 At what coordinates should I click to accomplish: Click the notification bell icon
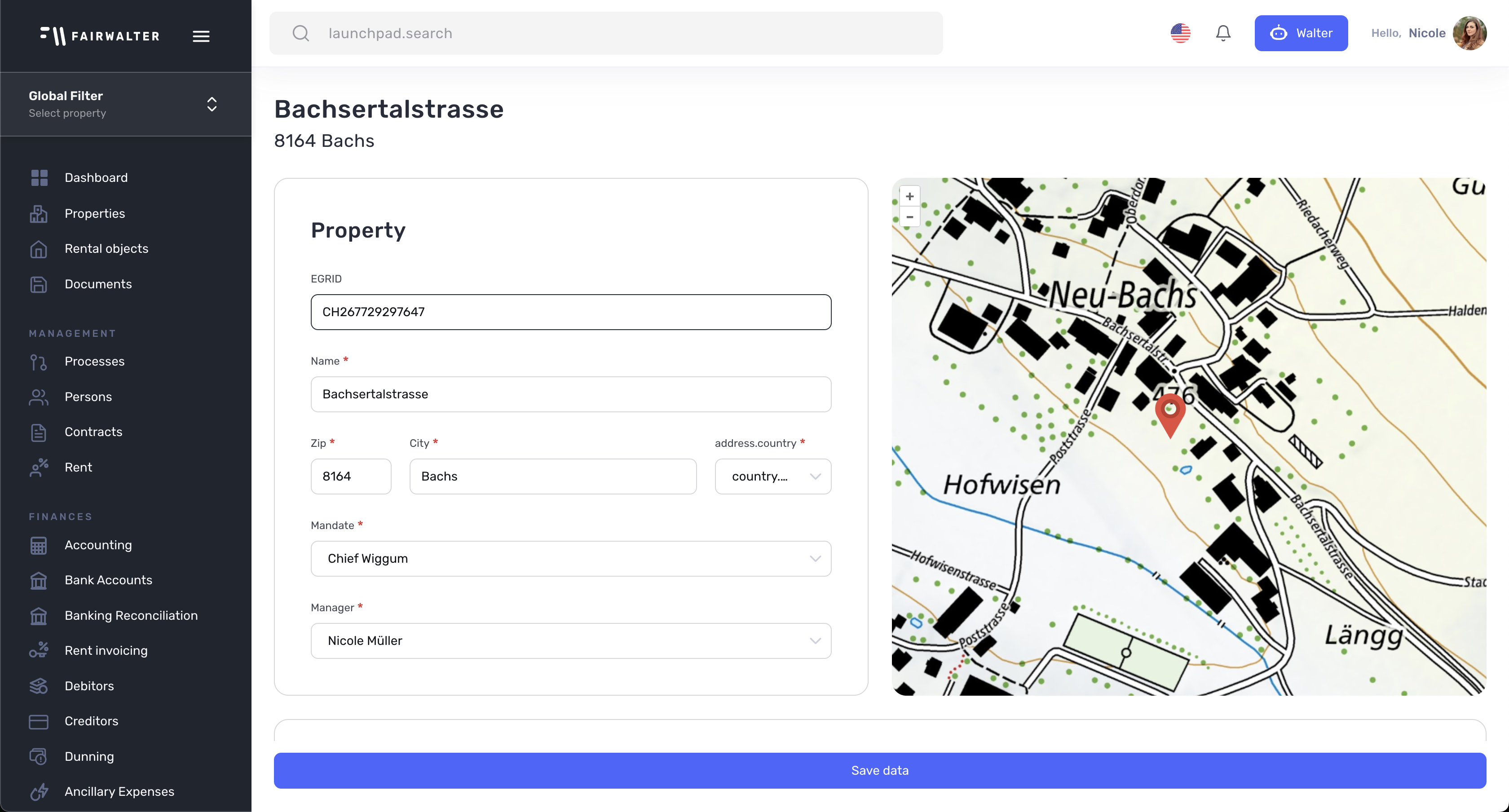[1223, 33]
